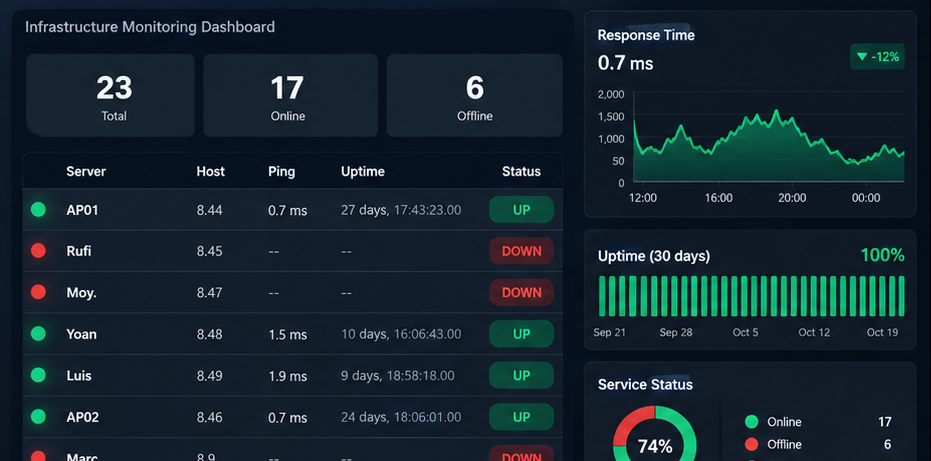Click uptime 9 days, 18:58:18.00
The height and width of the screenshot is (461, 931).
(x=398, y=375)
